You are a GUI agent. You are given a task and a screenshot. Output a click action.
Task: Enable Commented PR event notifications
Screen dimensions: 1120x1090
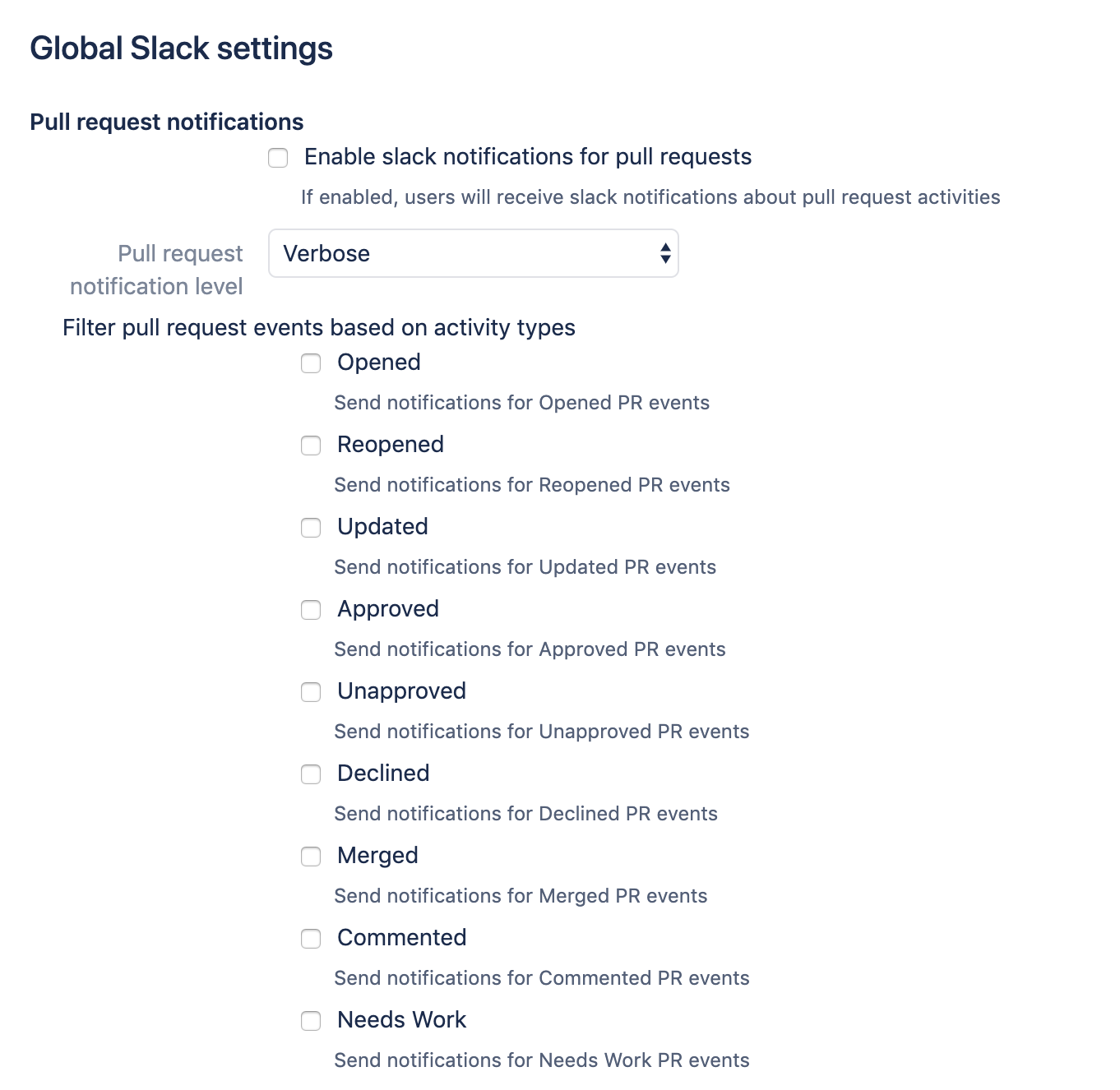[x=311, y=939]
